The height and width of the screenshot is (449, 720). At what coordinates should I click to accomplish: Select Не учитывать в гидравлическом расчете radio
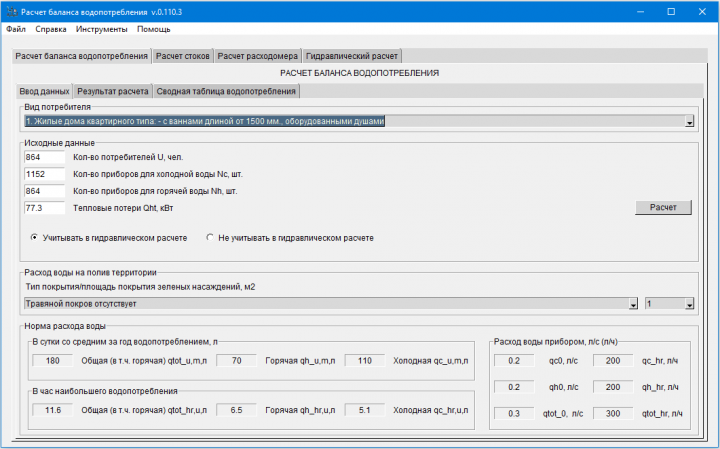(x=210, y=238)
